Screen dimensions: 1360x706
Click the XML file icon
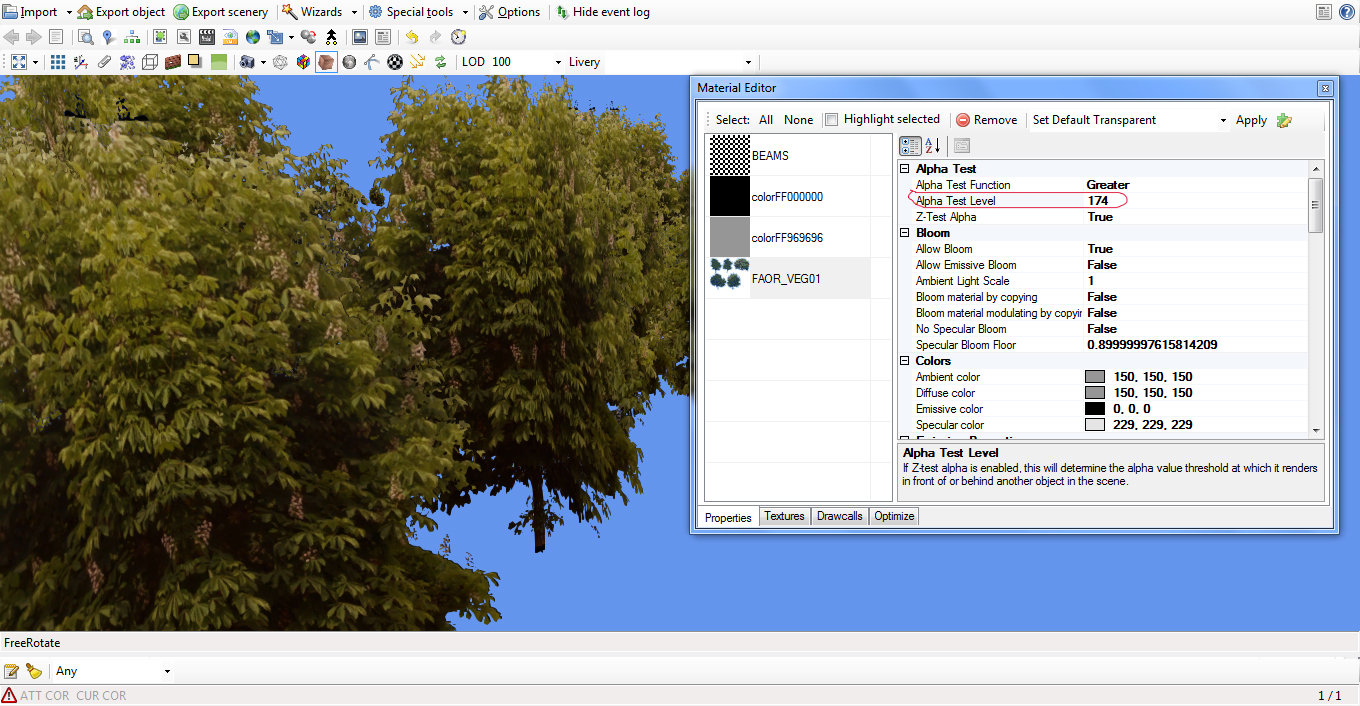point(230,37)
